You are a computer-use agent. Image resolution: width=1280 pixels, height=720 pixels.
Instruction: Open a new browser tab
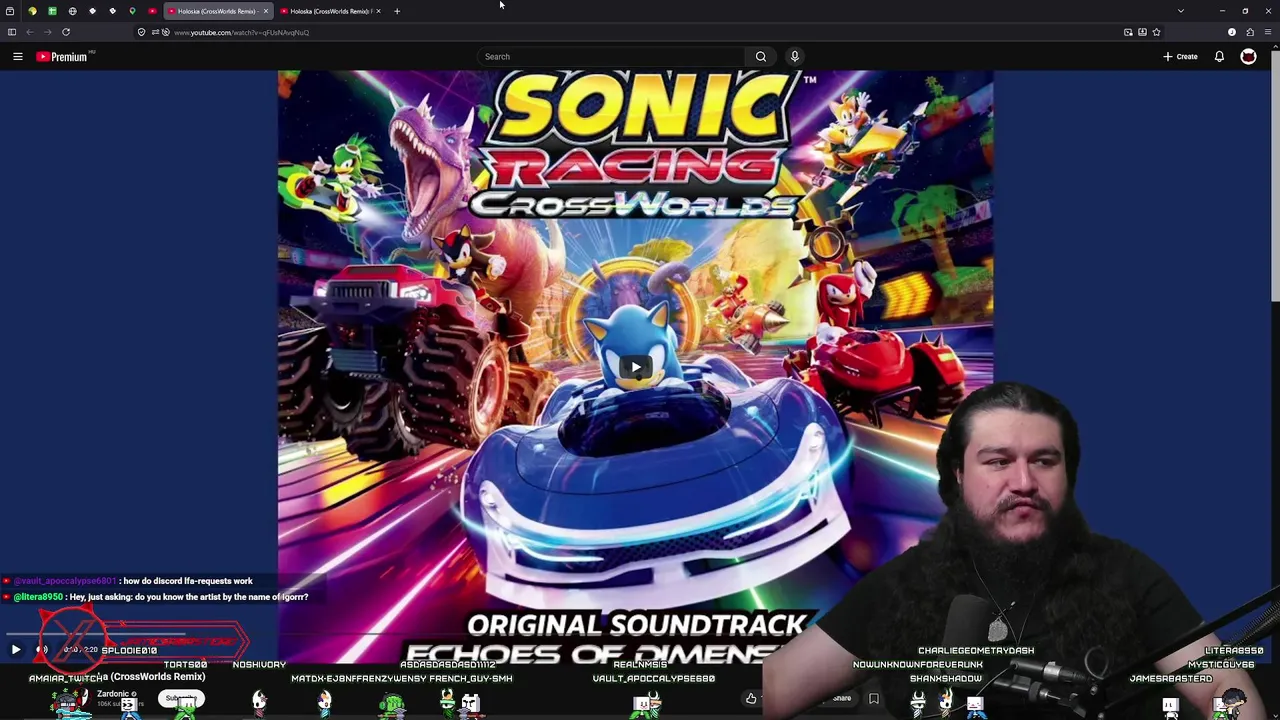(x=397, y=11)
